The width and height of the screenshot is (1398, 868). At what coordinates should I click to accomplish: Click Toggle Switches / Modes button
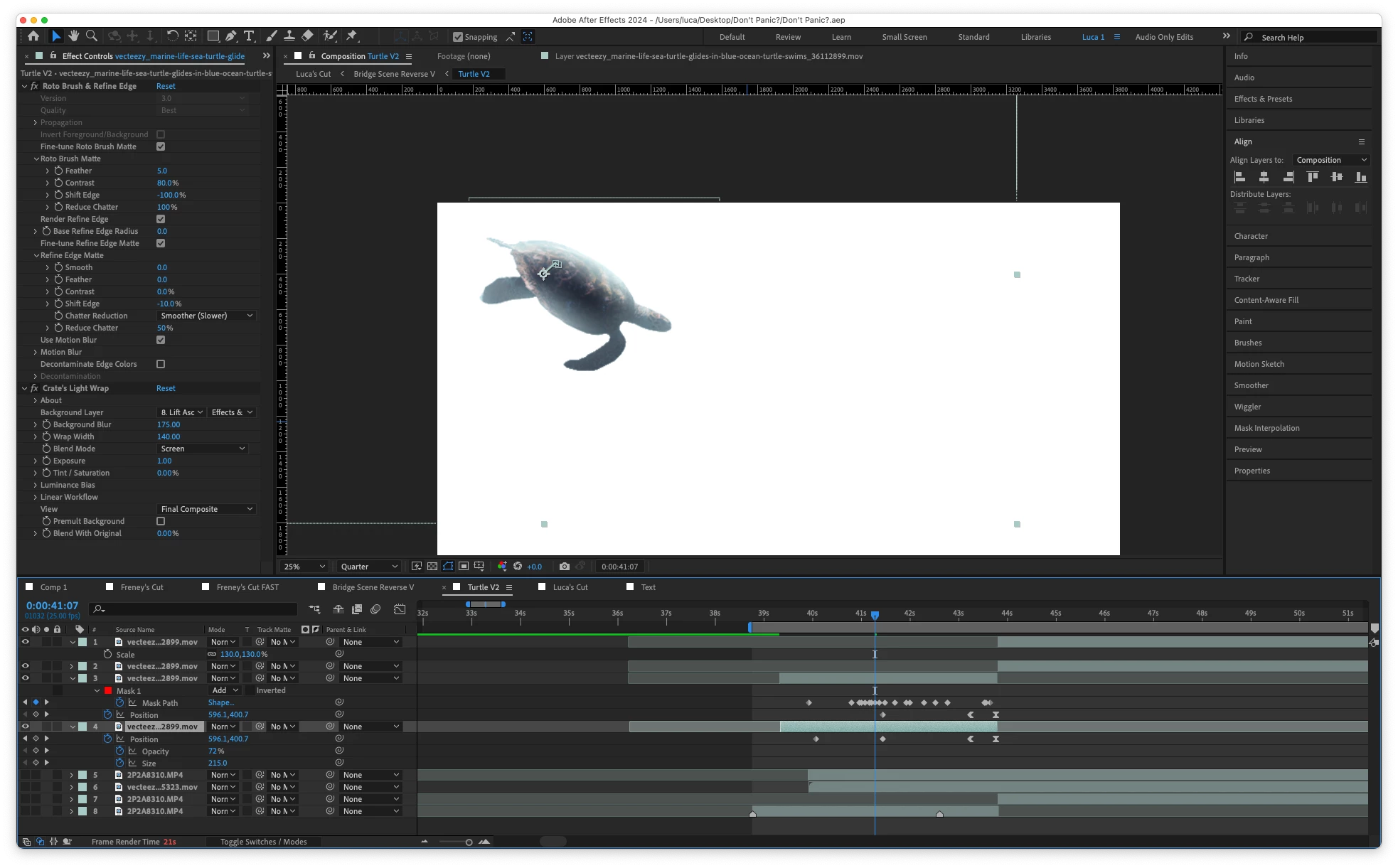[263, 842]
